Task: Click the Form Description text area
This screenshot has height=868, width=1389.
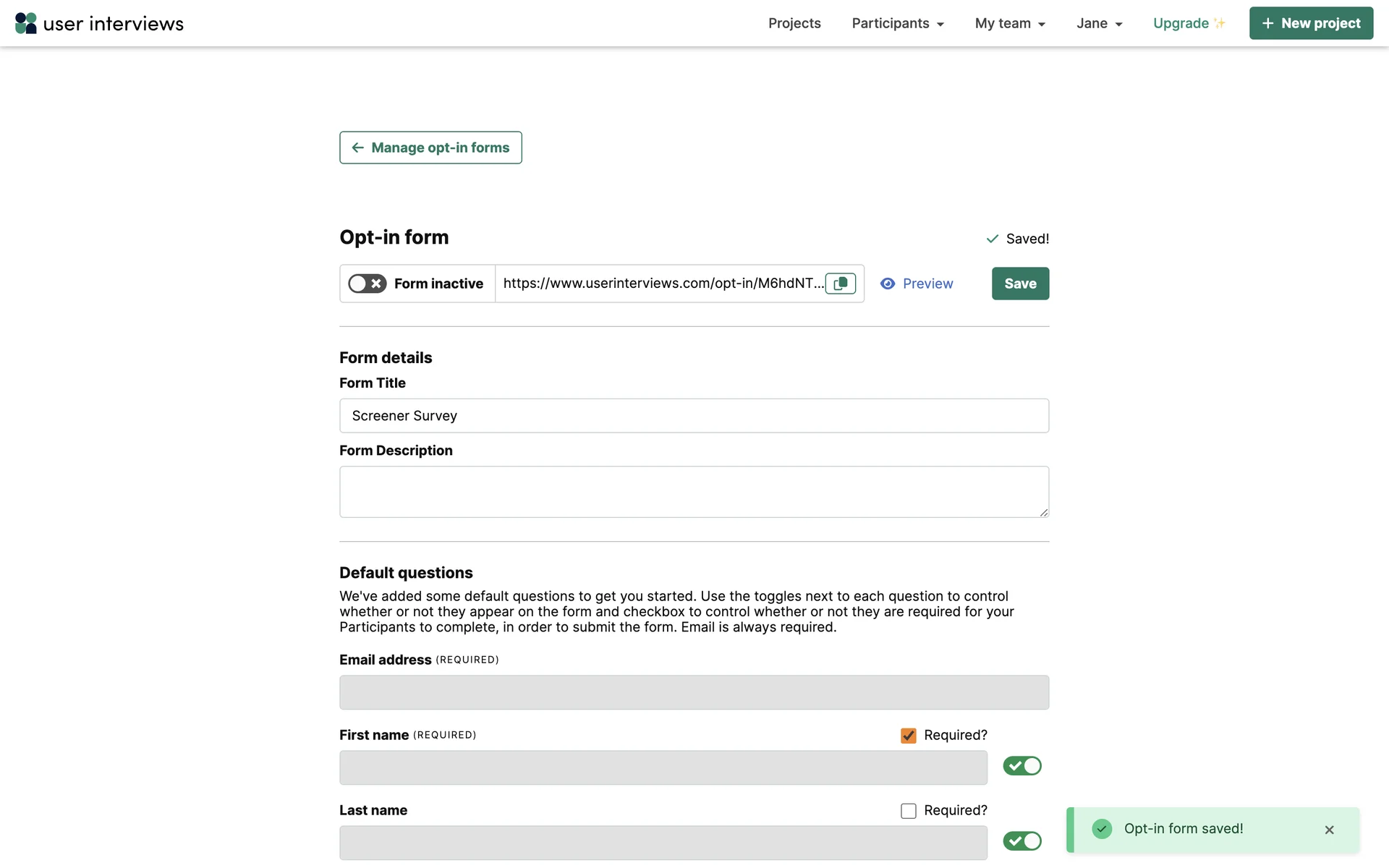Action: point(694,492)
